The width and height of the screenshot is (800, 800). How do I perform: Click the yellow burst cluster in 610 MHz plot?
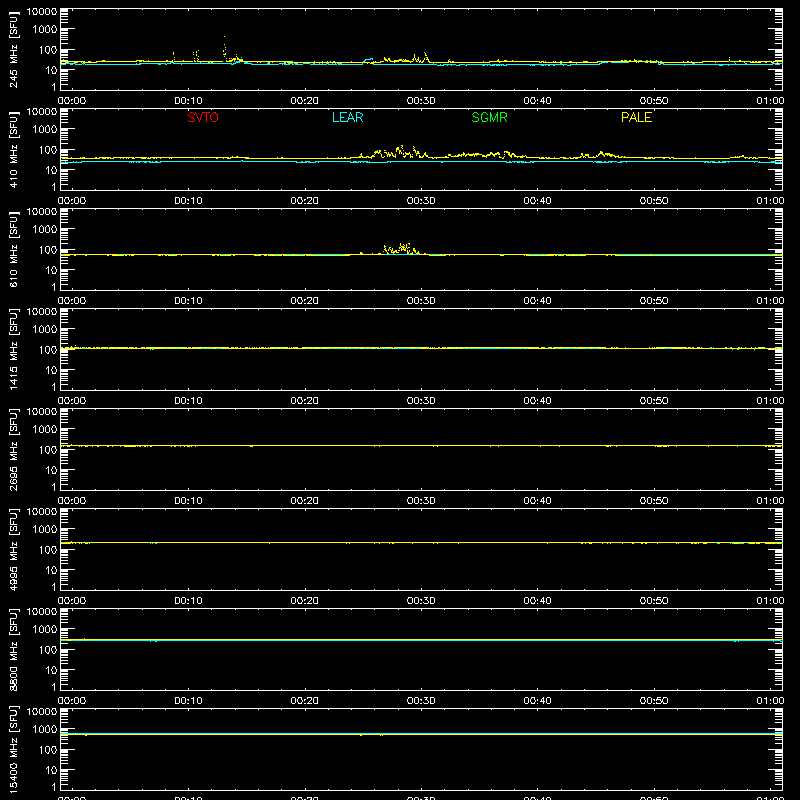pos(402,249)
